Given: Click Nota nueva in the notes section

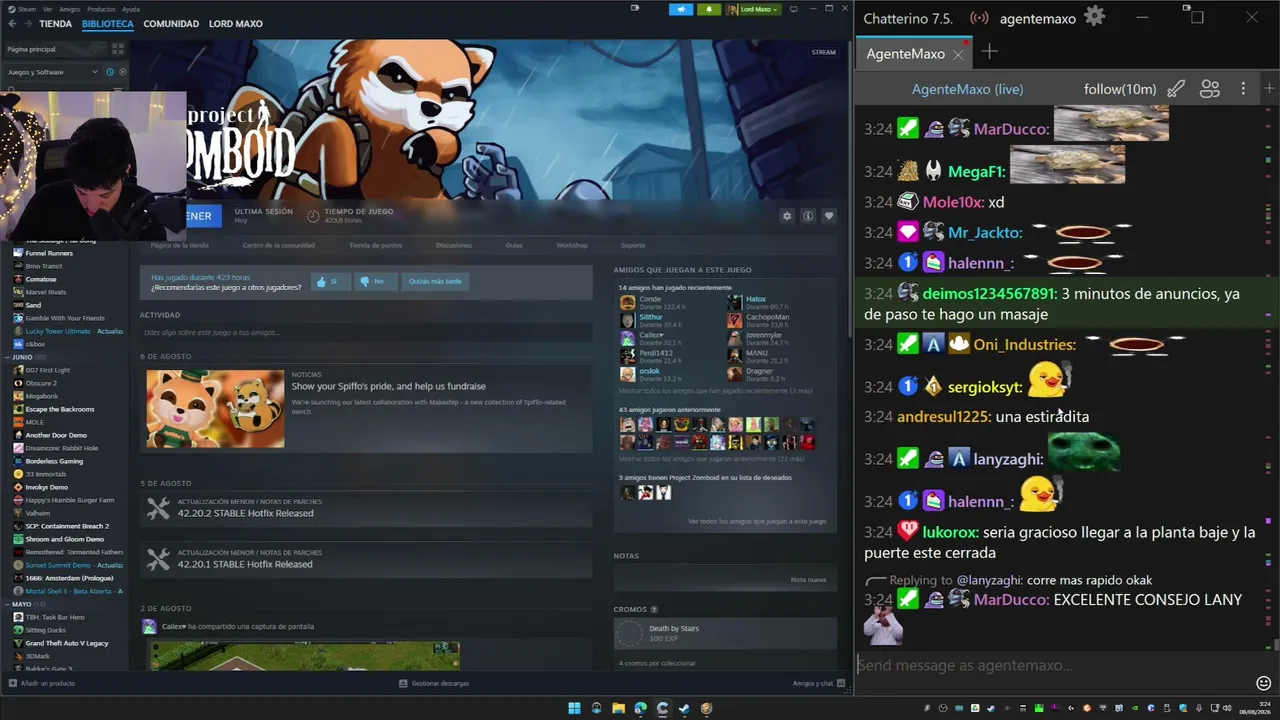Looking at the screenshot, I should (x=808, y=580).
